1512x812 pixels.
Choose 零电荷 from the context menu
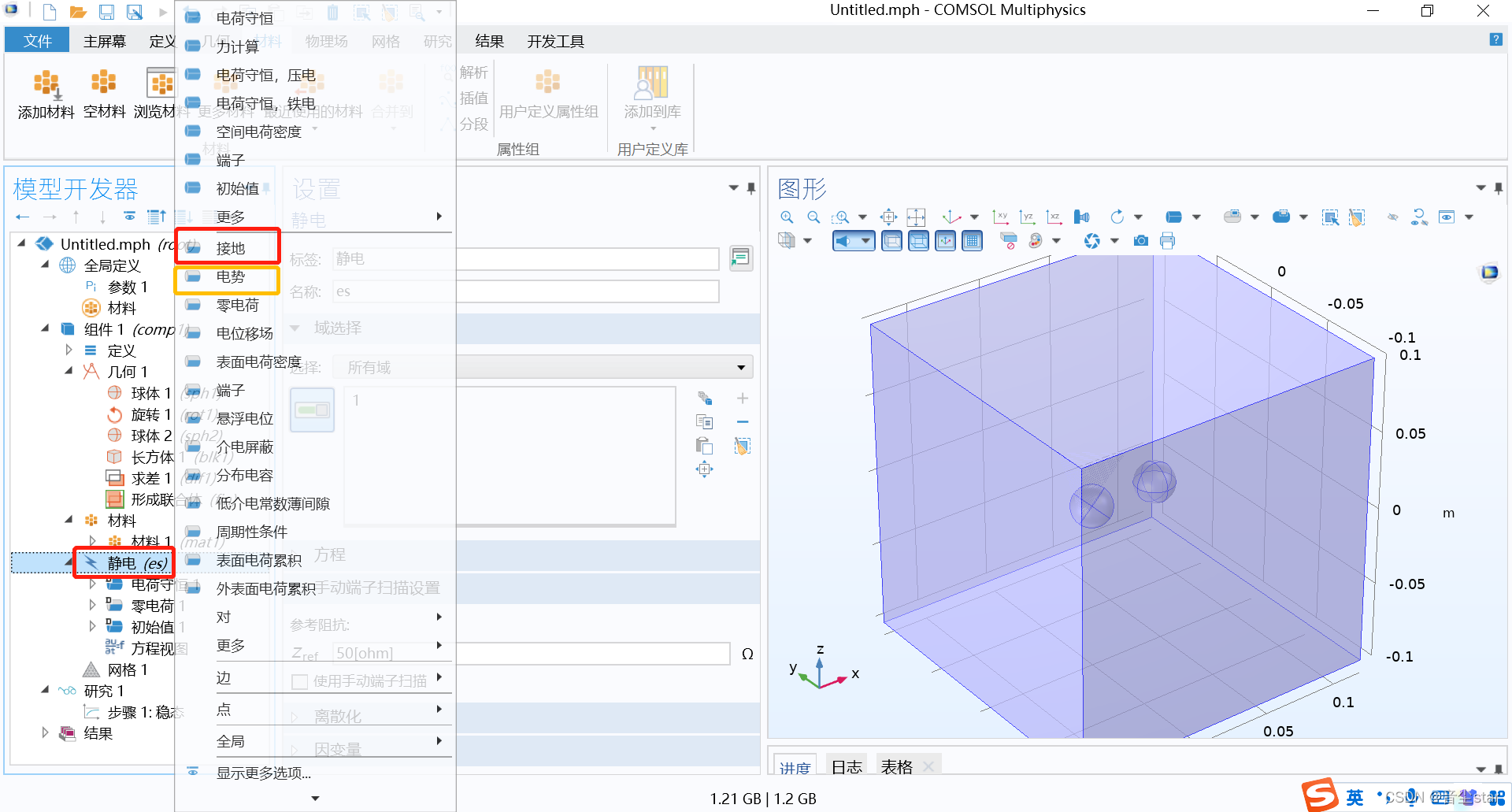(x=237, y=305)
